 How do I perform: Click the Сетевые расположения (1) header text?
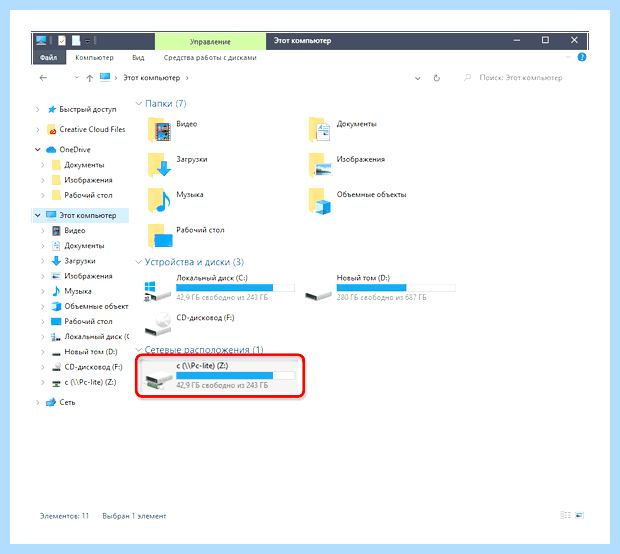[204, 350]
